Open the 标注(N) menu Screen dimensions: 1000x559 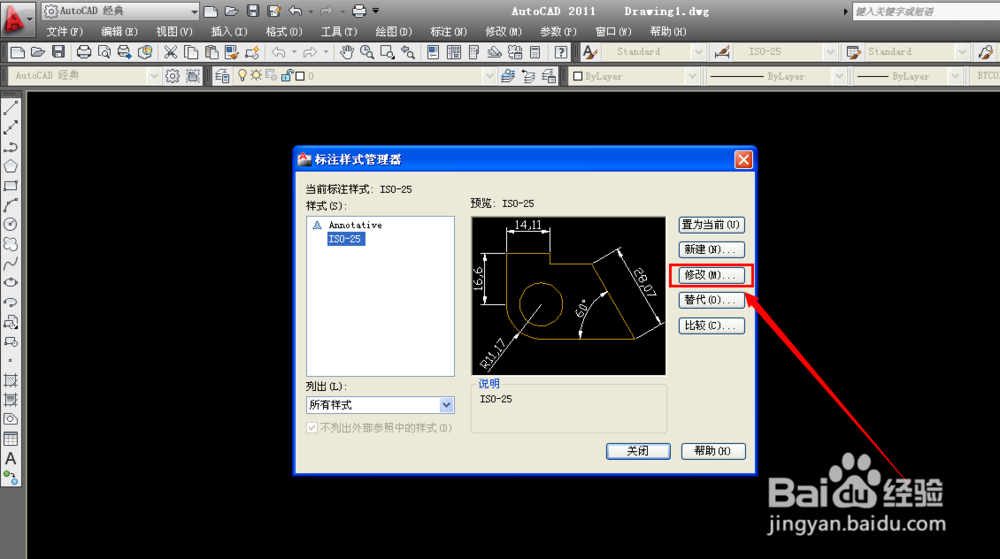(448, 31)
